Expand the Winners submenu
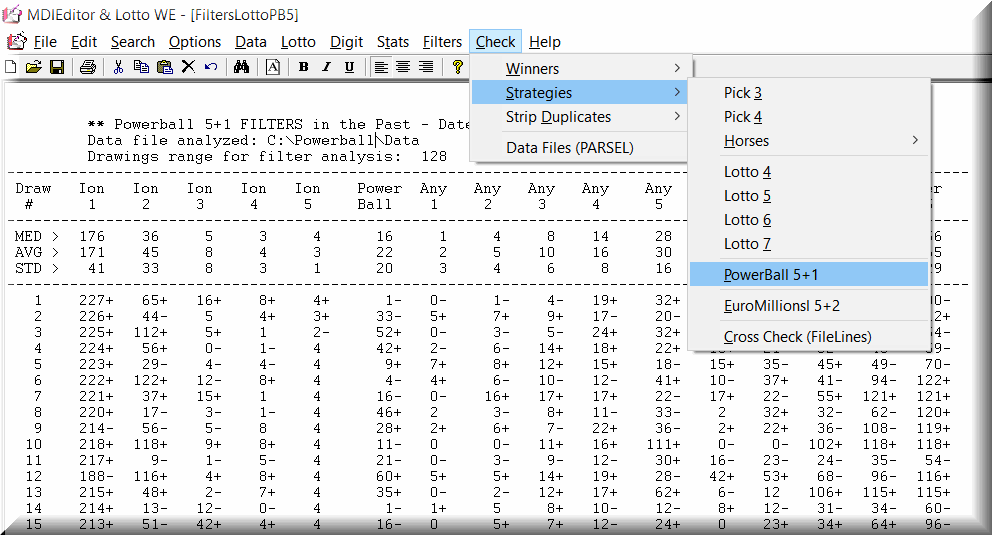The height and width of the screenshot is (535, 992). (579, 68)
